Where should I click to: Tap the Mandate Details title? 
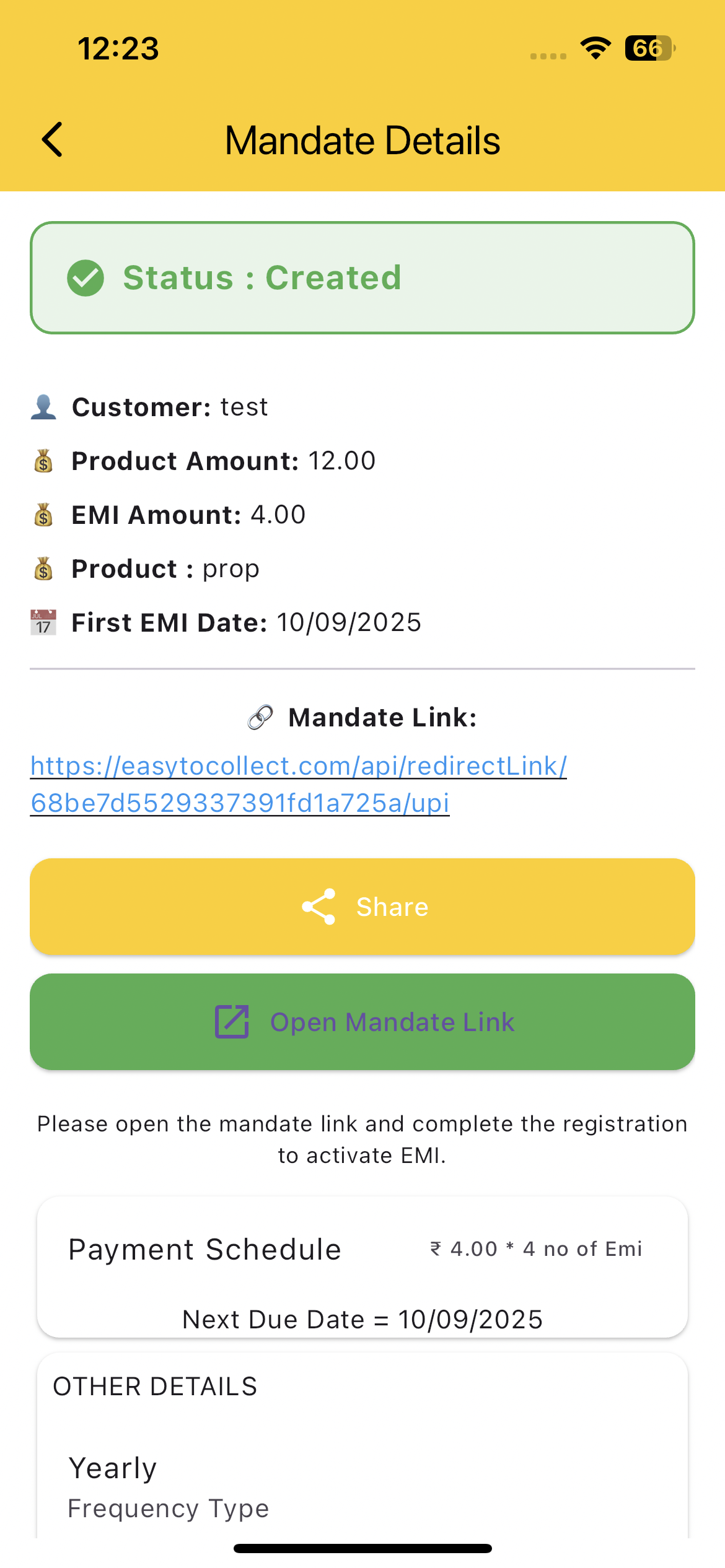(362, 141)
